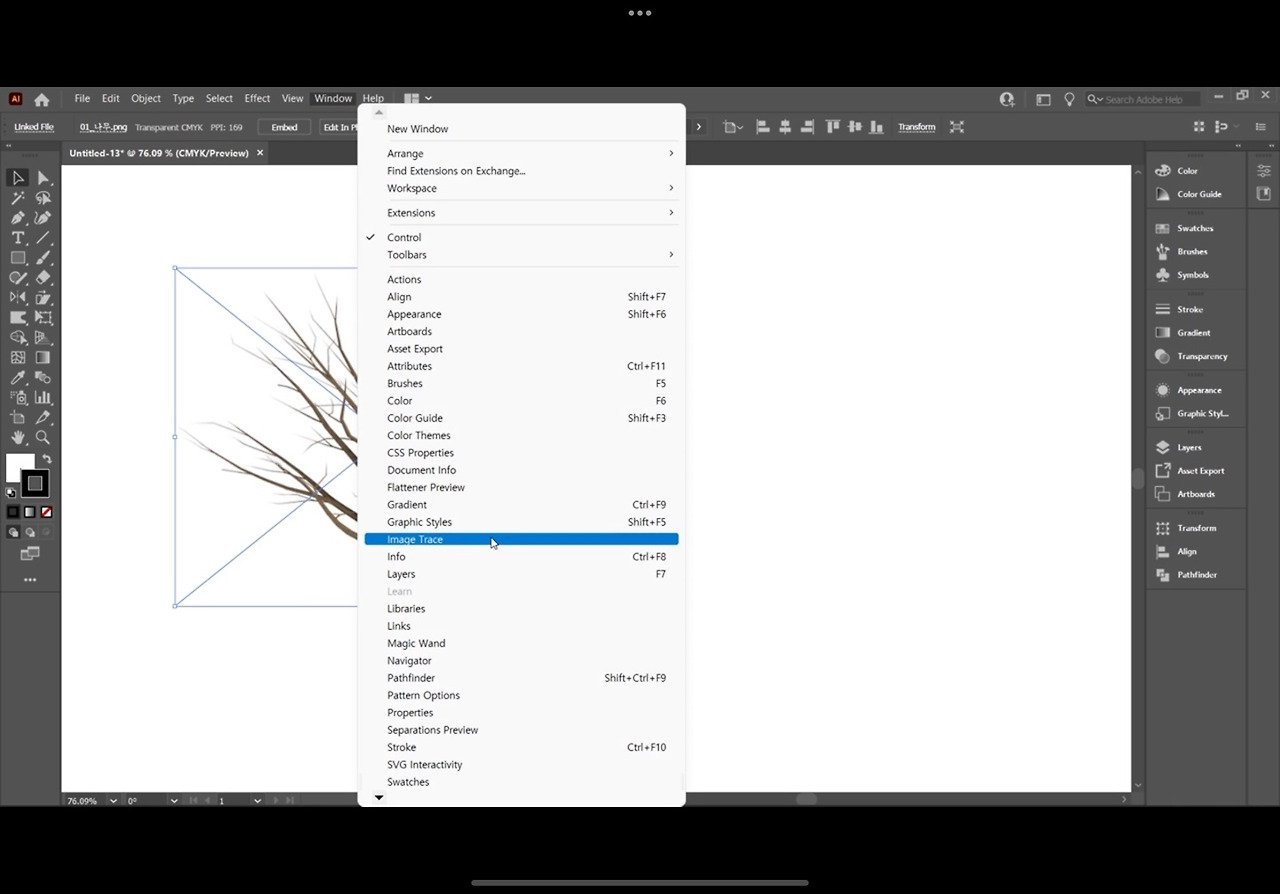Select the Paintbrush tool
Image resolution: width=1280 pixels, height=894 pixels.
(x=43, y=258)
